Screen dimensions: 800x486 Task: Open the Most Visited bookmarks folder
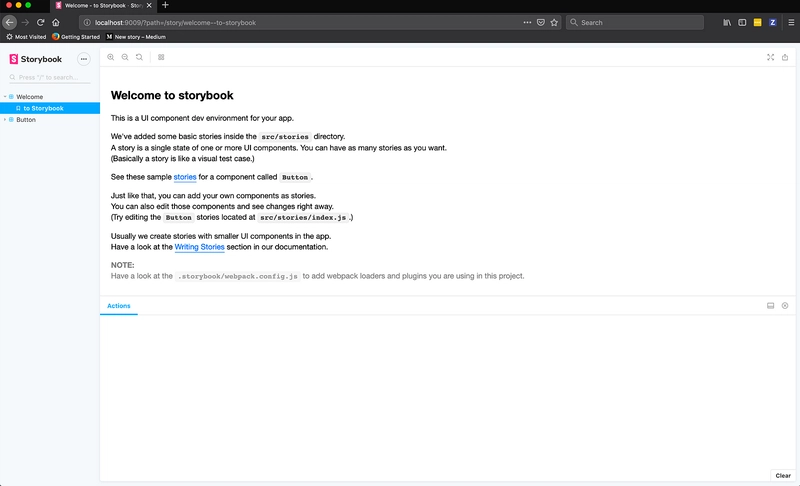26,37
